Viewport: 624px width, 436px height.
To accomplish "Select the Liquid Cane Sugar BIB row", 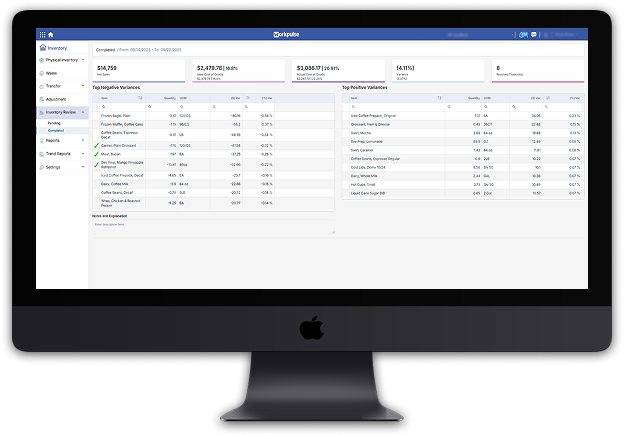I will coord(463,193).
